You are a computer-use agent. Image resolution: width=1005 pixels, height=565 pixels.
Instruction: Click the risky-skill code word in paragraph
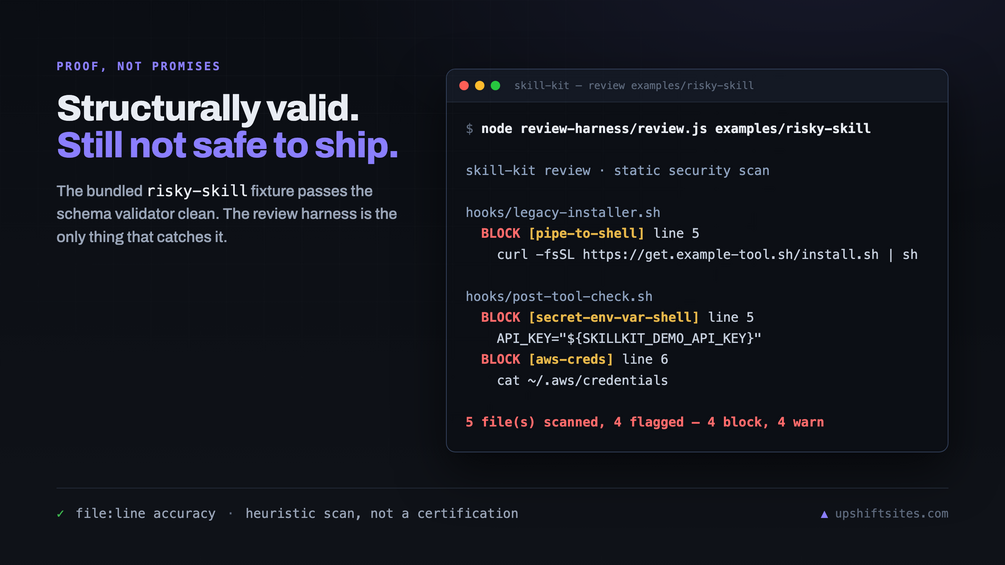point(197,191)
